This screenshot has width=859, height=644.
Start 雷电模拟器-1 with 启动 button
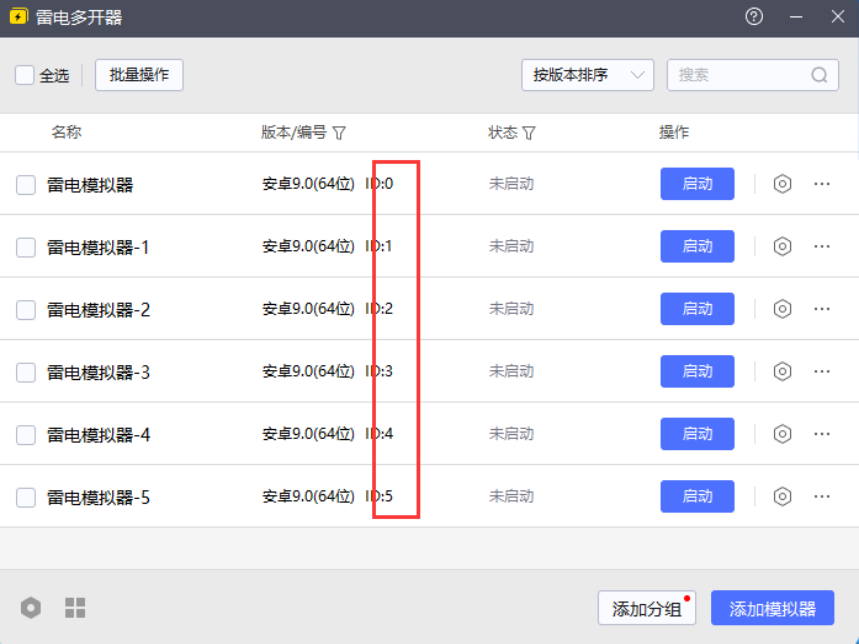coord(697,246)
